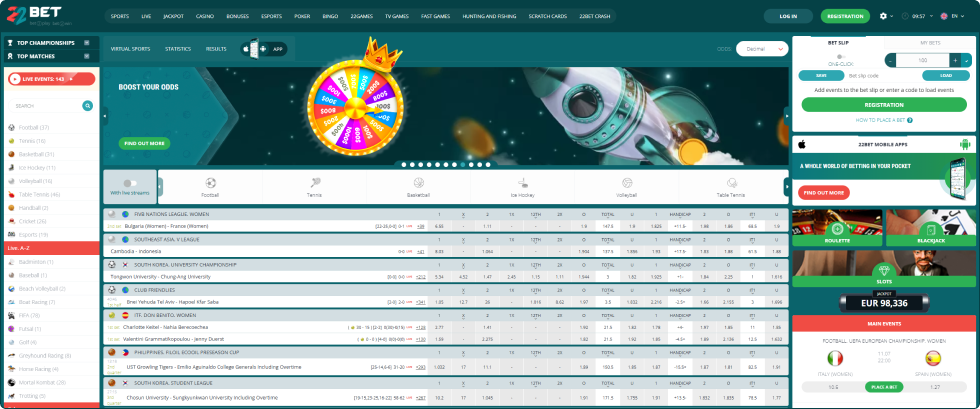Collapse the left sidebar using banner left arrow
This screenshot has width=980, height=409.
[x=105, y=116]
